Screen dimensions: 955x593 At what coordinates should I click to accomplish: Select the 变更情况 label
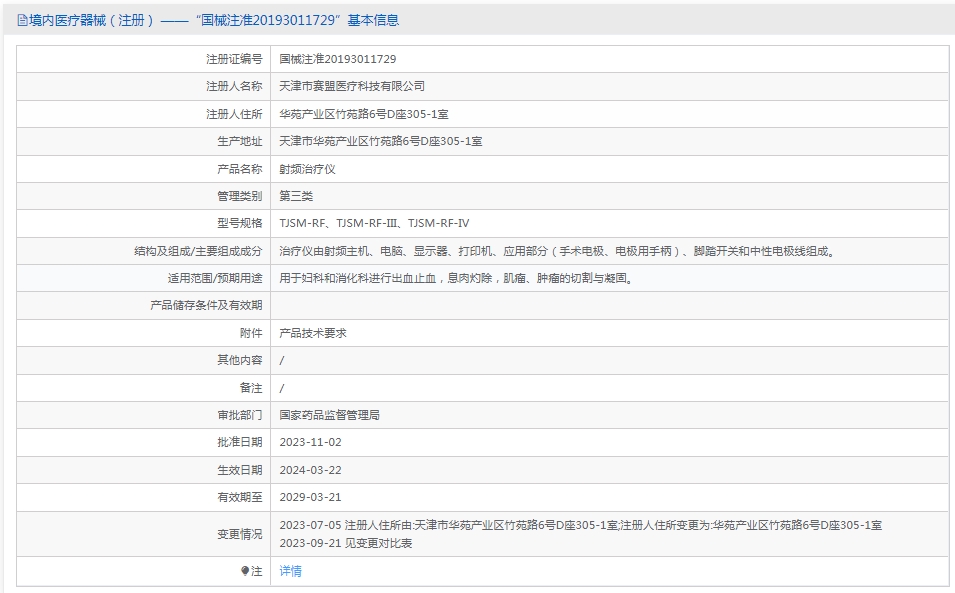coord(239,534)
